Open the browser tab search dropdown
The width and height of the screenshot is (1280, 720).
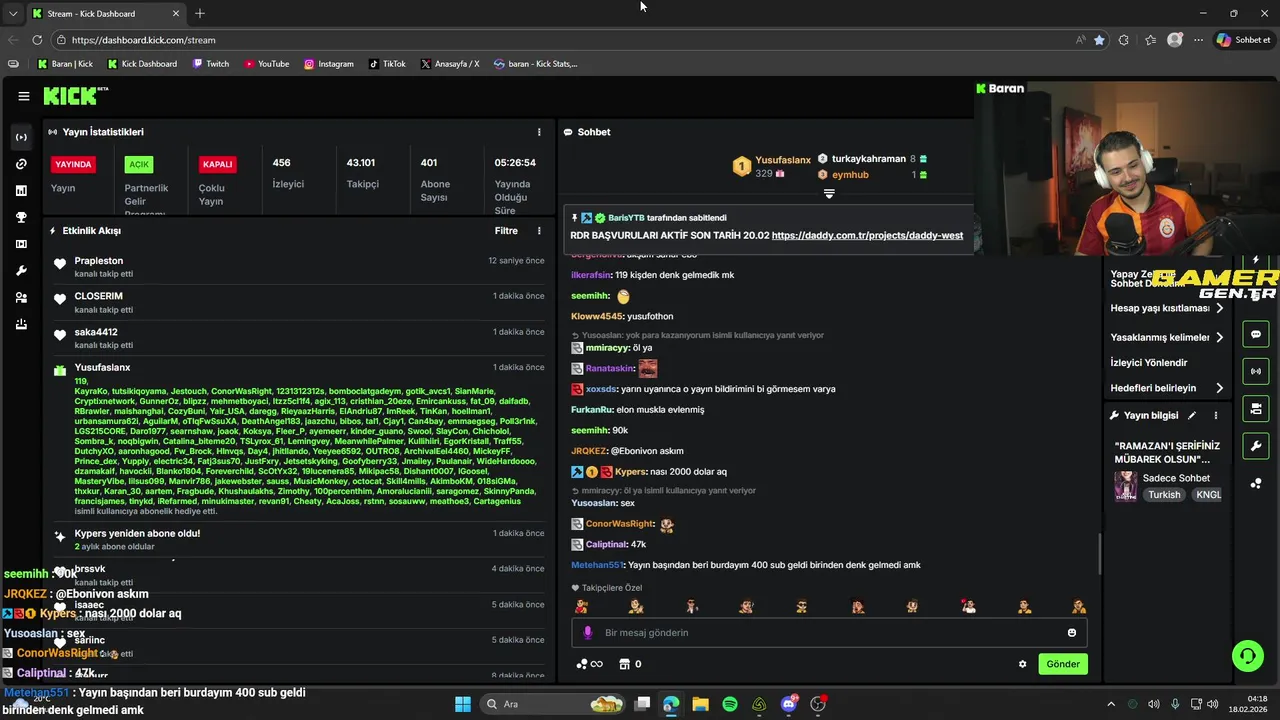click(x=13, y=14)
